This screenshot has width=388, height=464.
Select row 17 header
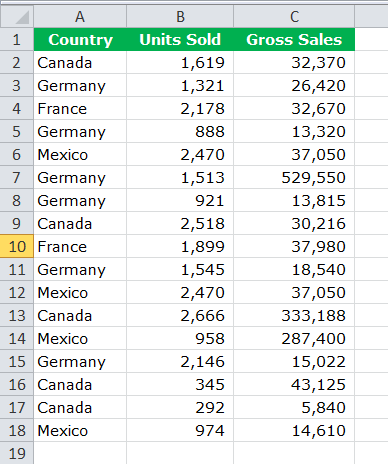coord(17,407)
